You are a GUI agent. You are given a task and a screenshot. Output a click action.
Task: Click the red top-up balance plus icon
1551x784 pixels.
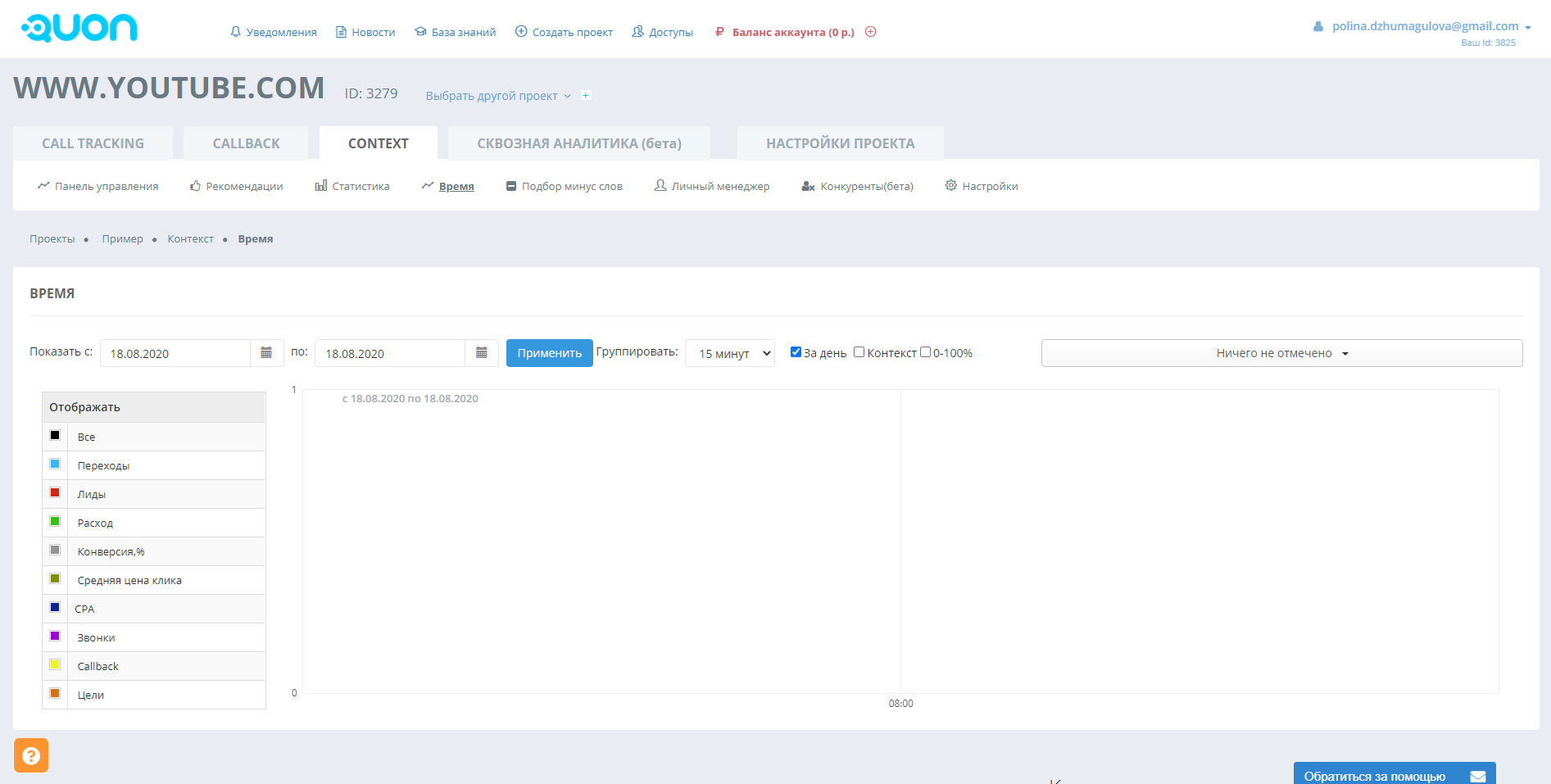click(871, 31)
